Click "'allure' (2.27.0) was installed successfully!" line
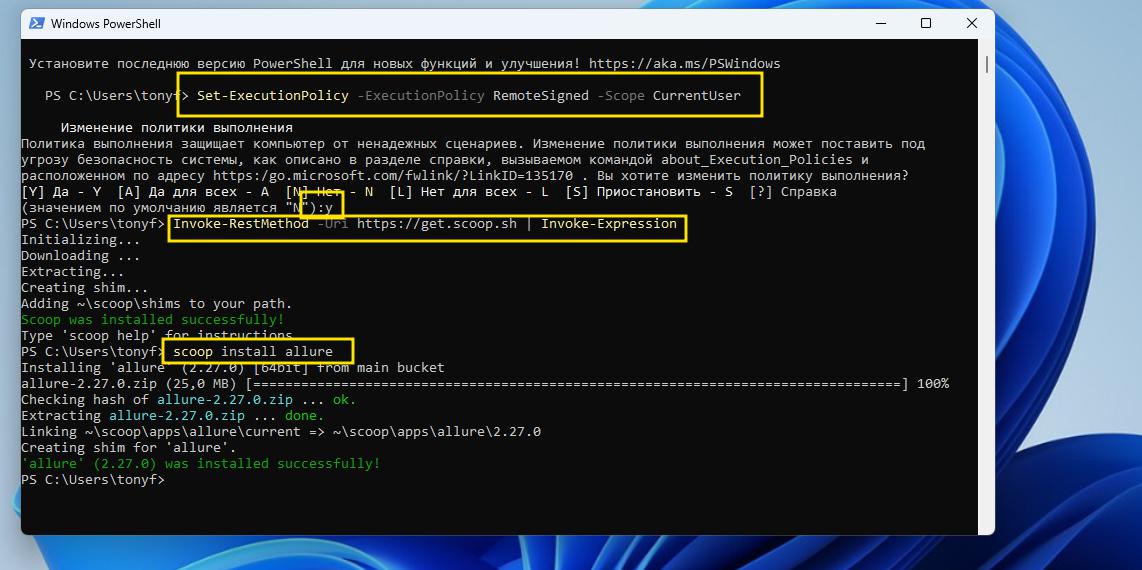 [x=200, y=464]
